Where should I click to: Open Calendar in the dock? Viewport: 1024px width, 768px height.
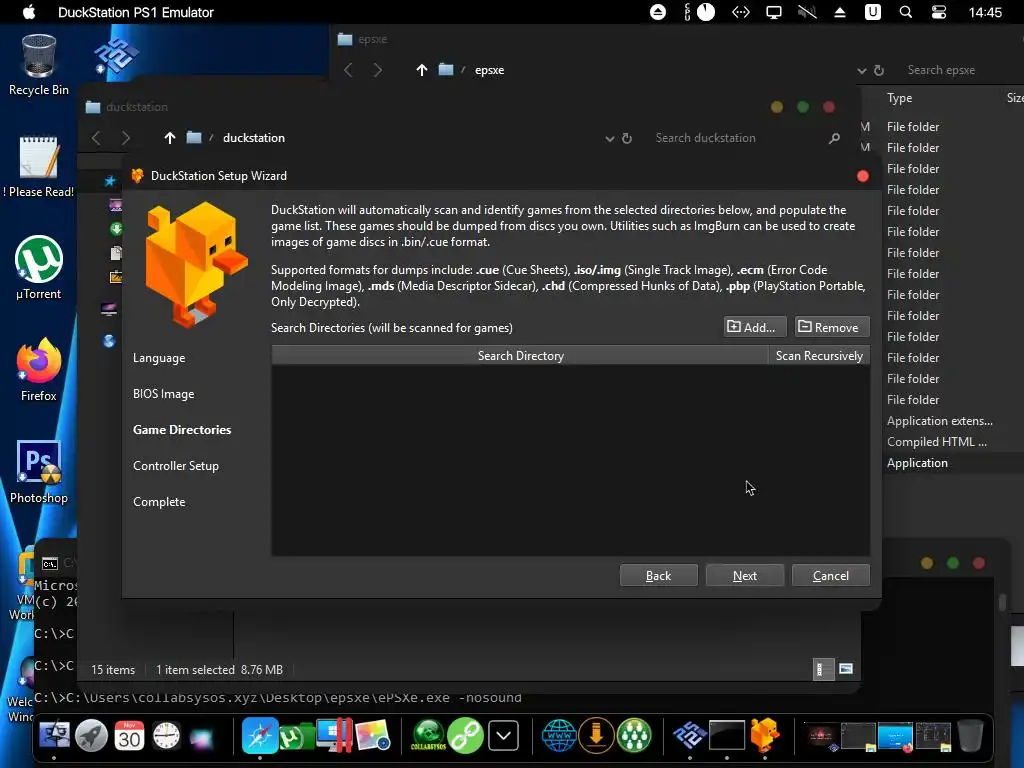(129, 735)
